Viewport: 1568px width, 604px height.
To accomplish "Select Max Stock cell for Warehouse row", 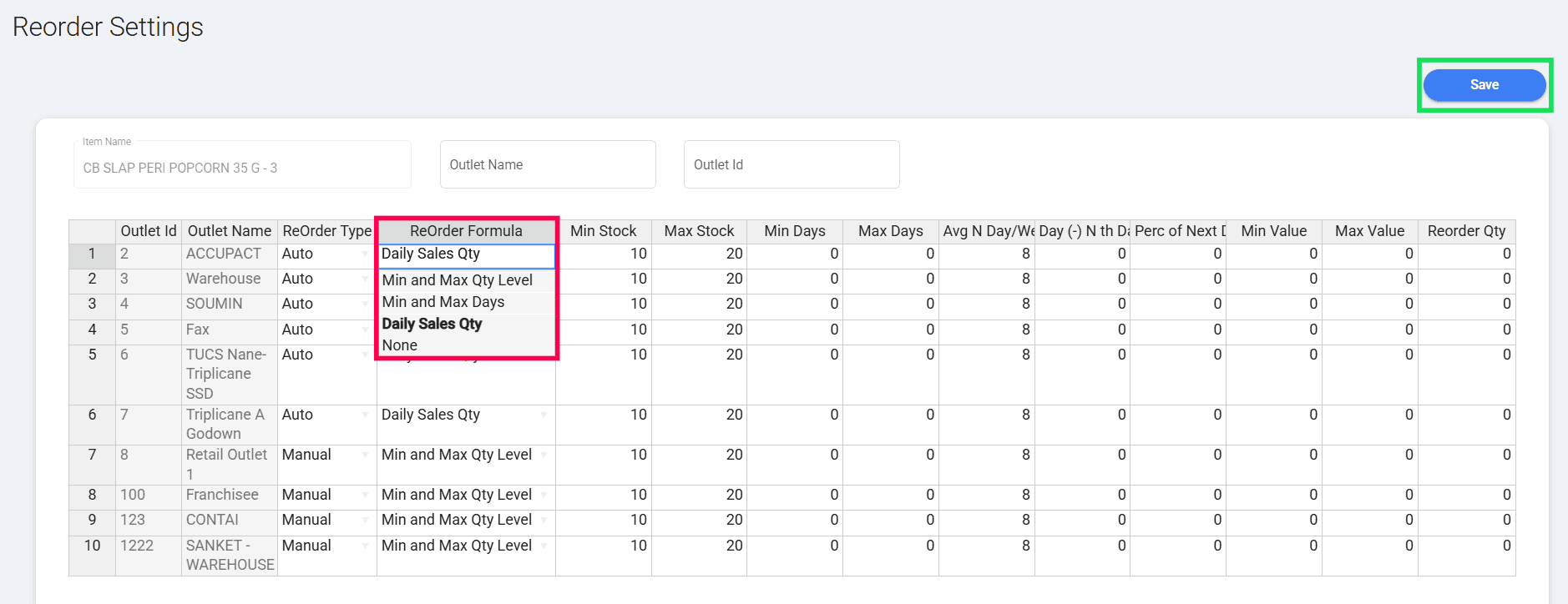I will [x=699, y=279].
